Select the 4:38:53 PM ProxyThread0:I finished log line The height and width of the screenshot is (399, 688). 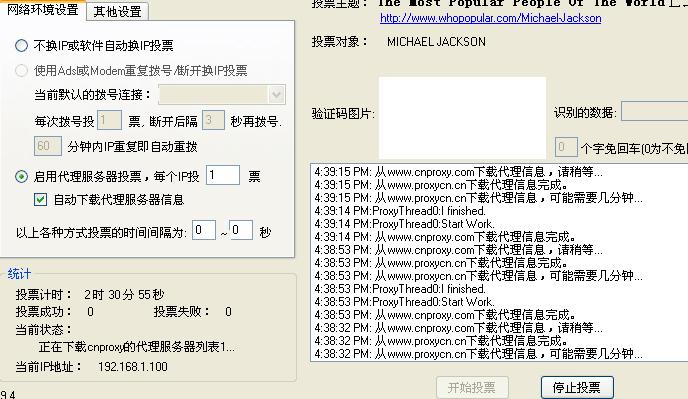click(x=400, y=289)
